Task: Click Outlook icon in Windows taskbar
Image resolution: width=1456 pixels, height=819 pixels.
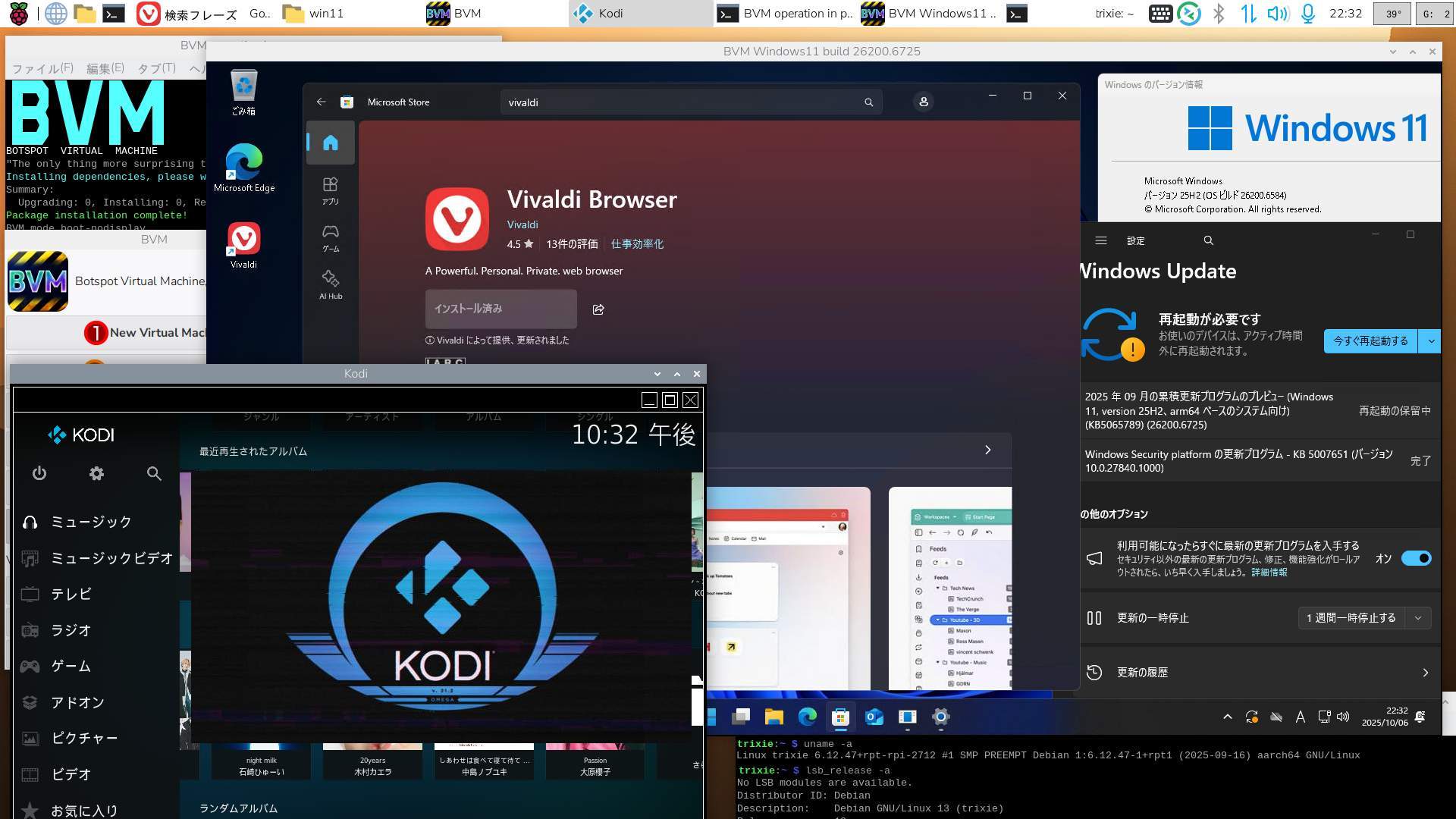Action: (874, 717)
